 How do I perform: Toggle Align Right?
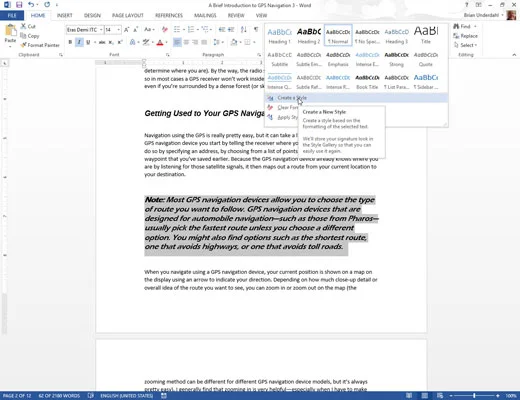coord(195,42)
